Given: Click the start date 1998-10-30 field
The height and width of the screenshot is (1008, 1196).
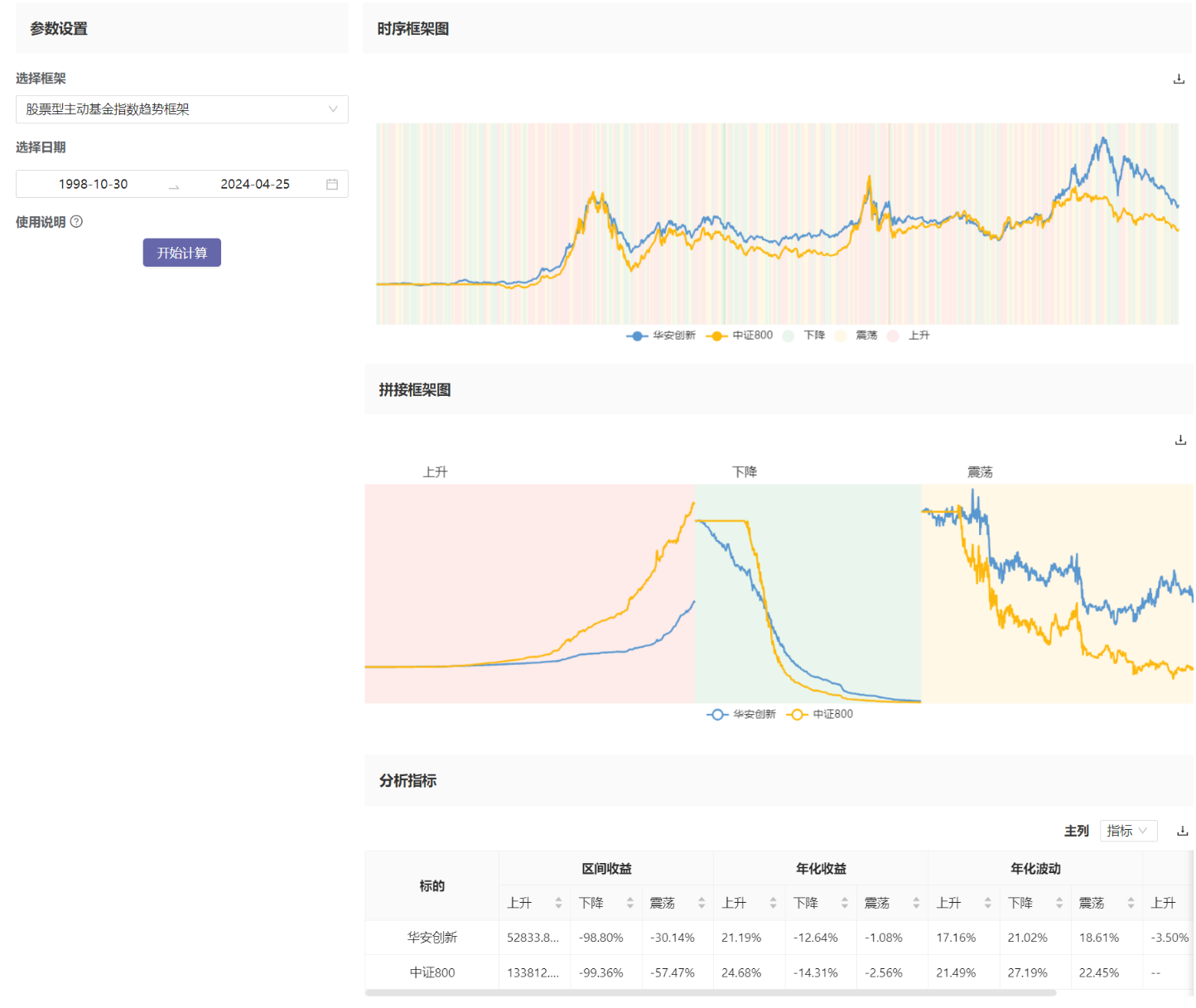Looking at the screenshot, I should point(93,184).
